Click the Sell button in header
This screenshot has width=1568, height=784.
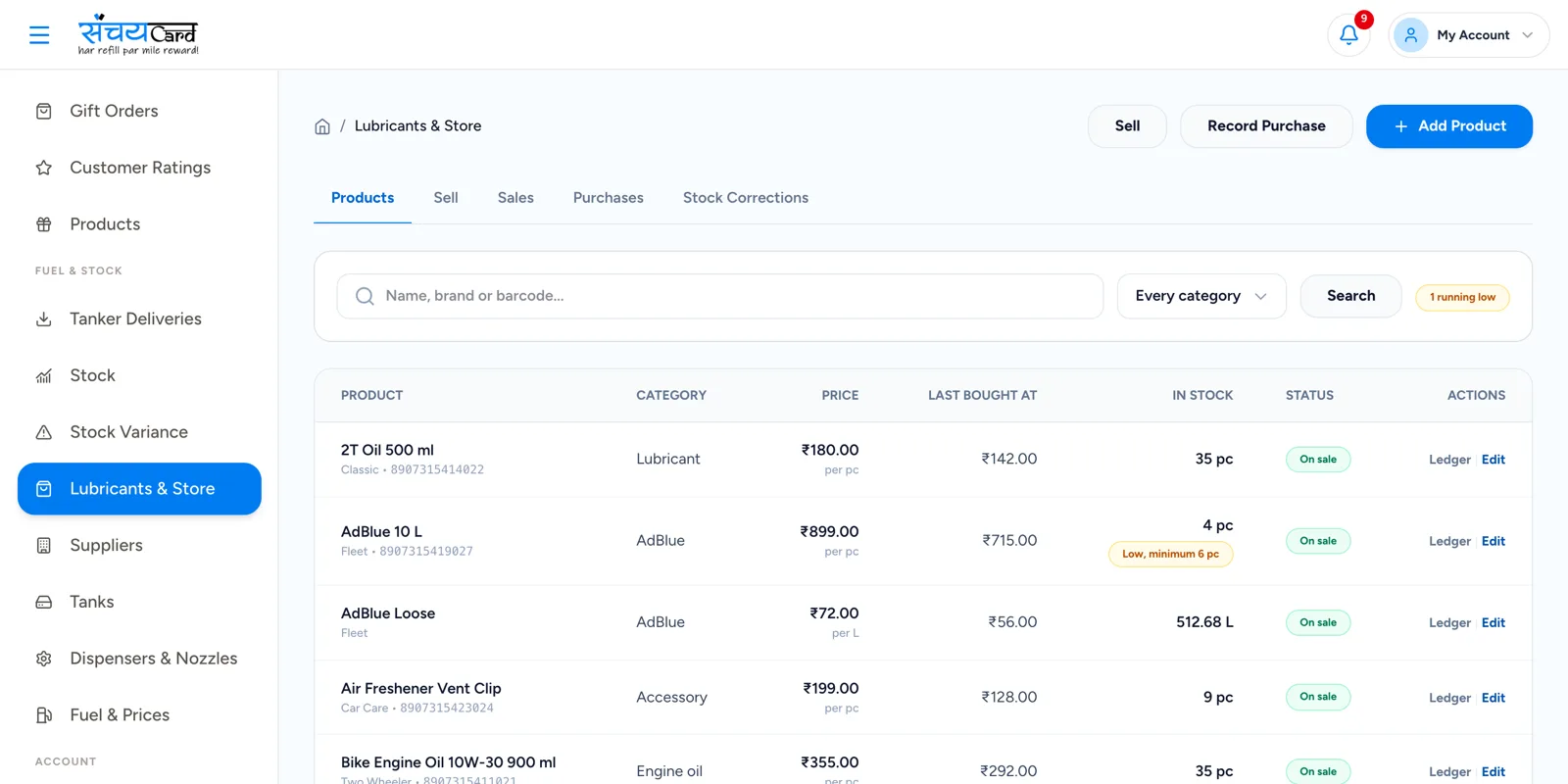[x=1127, y=126]
